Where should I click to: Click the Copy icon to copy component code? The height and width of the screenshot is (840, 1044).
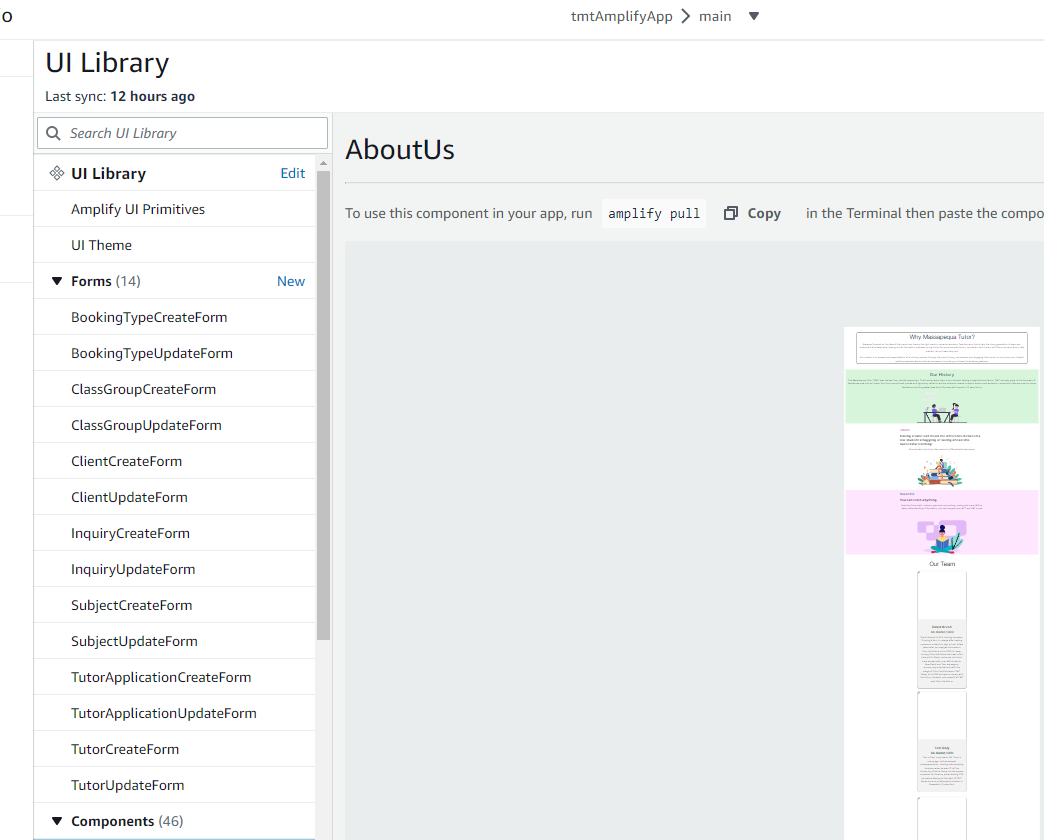(731, 212)
